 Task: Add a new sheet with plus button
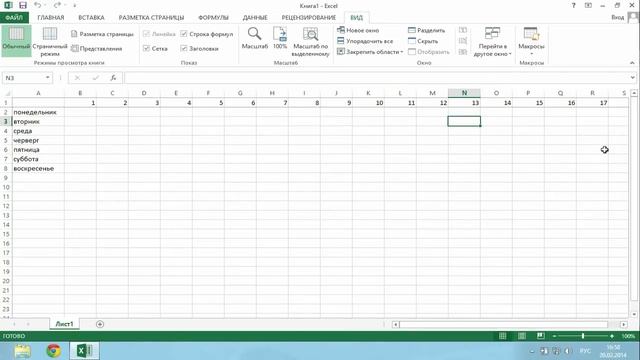click(x=100, y=324)
